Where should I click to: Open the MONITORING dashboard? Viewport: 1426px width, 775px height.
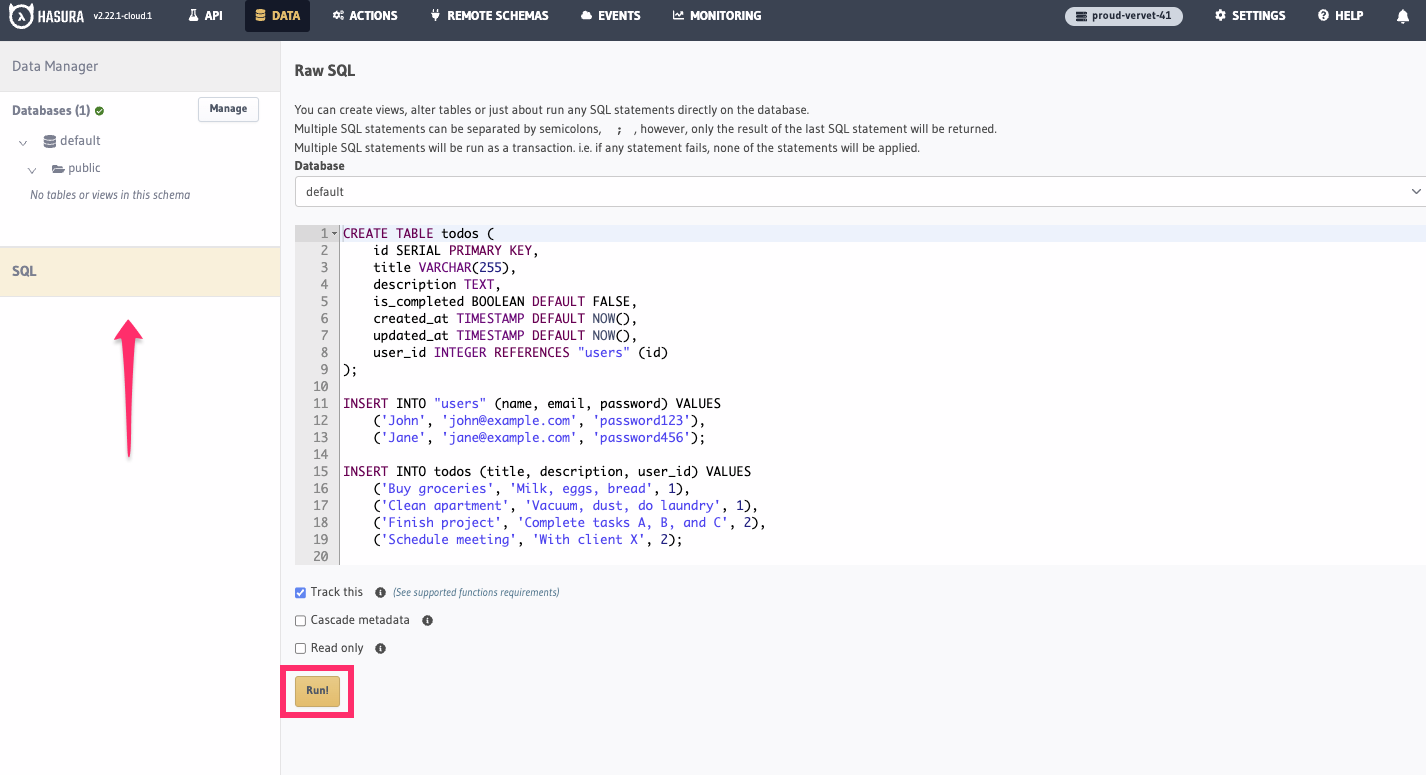[x=716, y=15]
